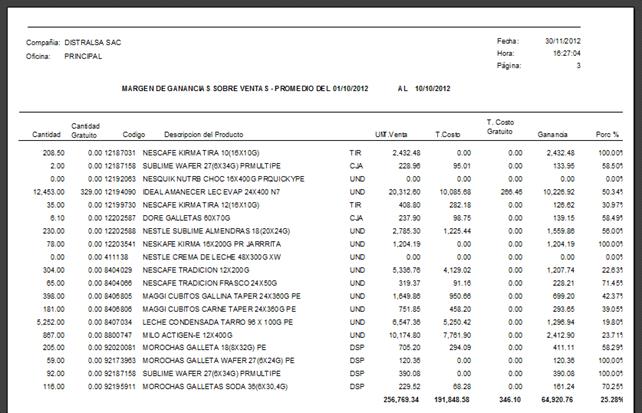Select NESCAFE KIRMA TIRA 10(16X10G) row
Image resolution: width=642 pixels, height=413 pixels.
(x=321, y=153)
